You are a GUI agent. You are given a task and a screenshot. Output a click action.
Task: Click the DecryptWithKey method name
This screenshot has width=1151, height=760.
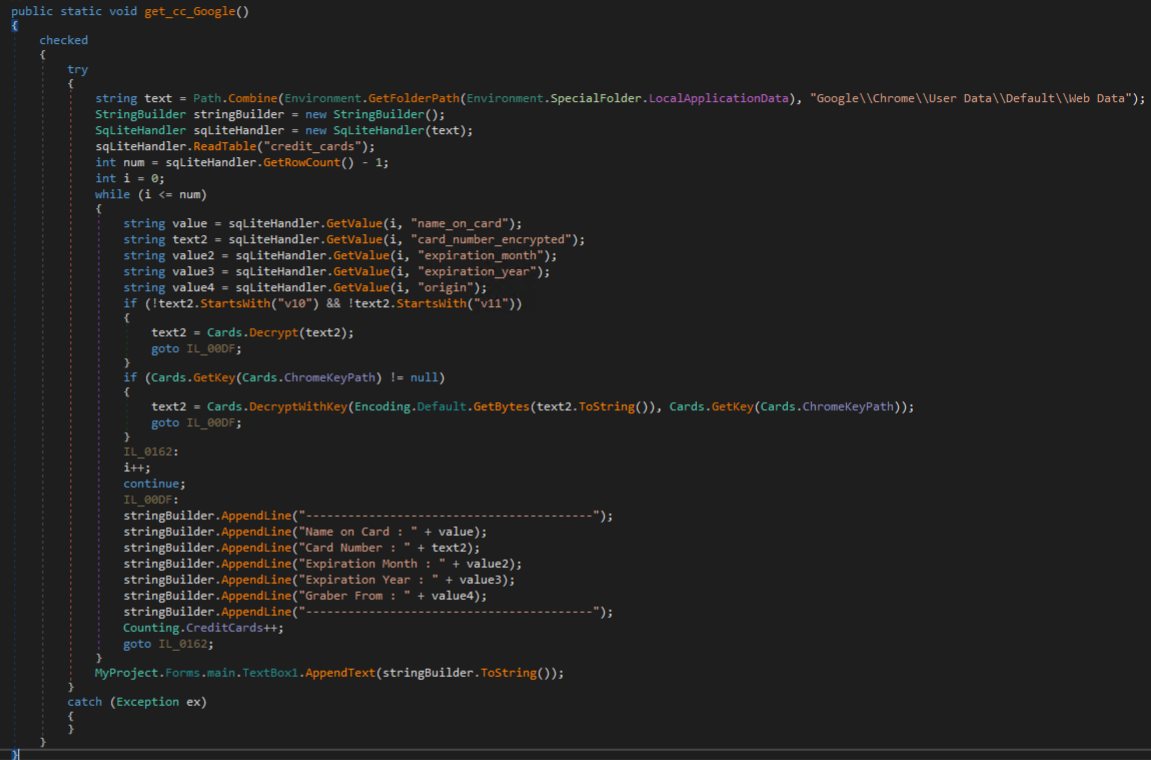click(298, 407)
